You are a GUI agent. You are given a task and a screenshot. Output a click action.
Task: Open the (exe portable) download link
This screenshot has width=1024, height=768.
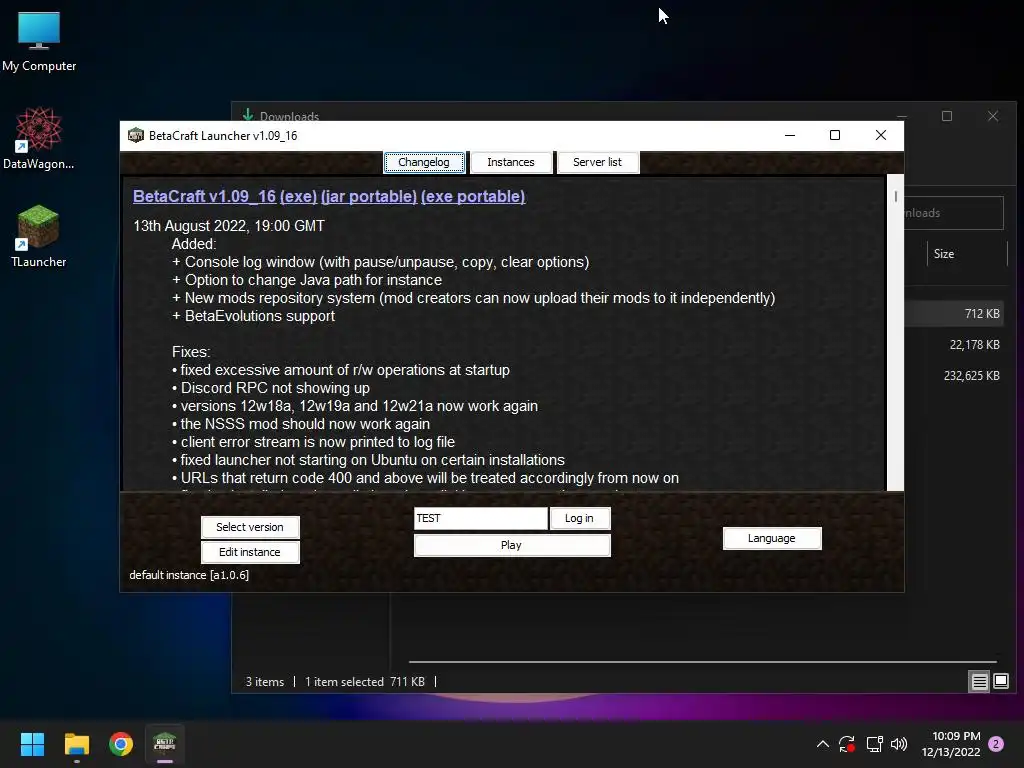473,197
